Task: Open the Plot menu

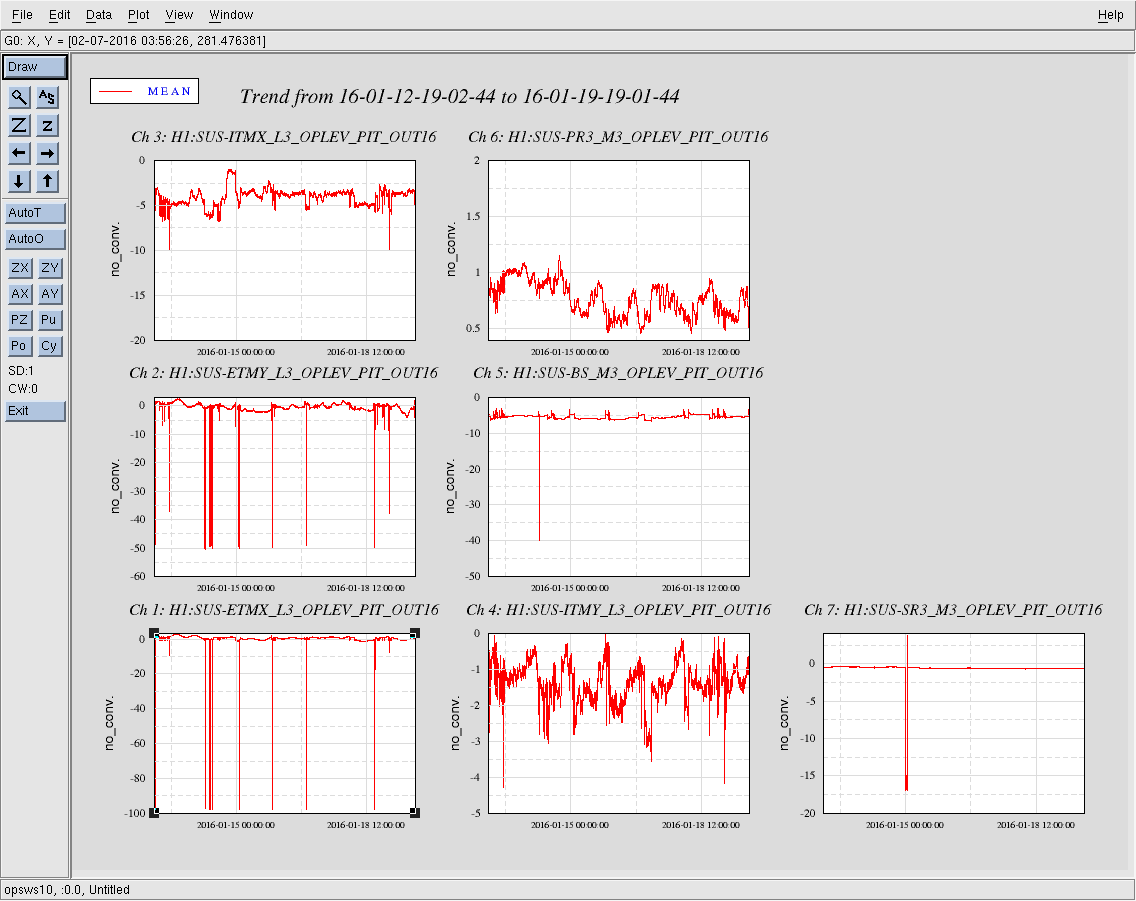Action: coord(139,15)
